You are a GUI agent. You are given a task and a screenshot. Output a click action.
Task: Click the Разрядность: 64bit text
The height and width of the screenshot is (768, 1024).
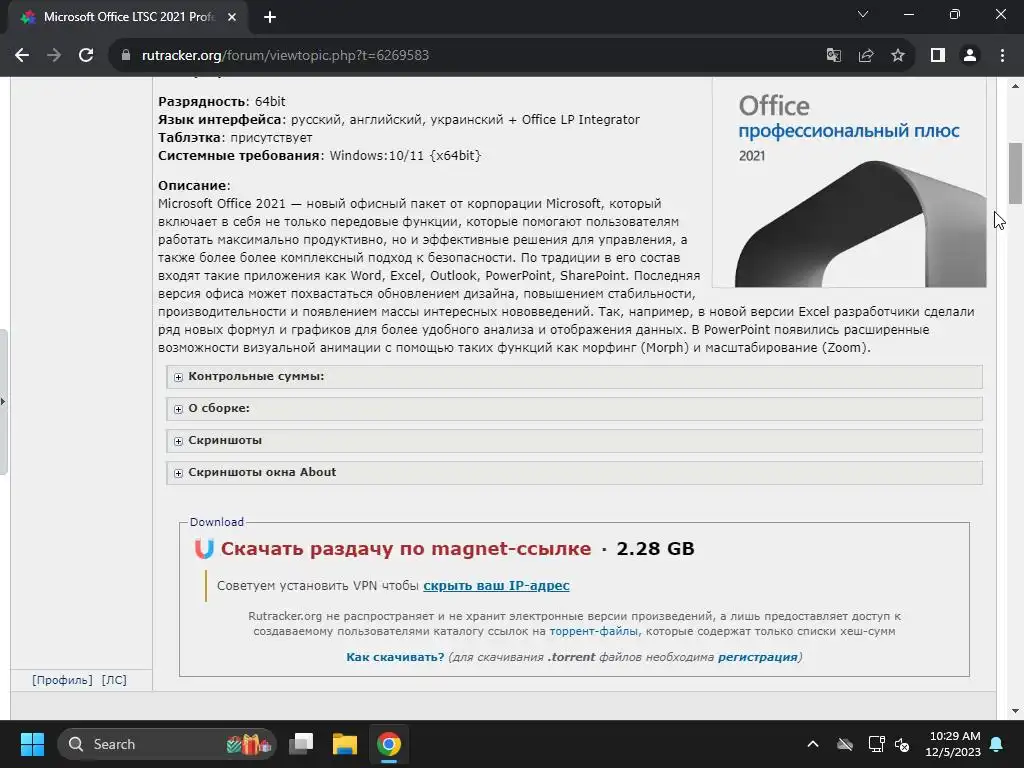(x=221, y=102)
